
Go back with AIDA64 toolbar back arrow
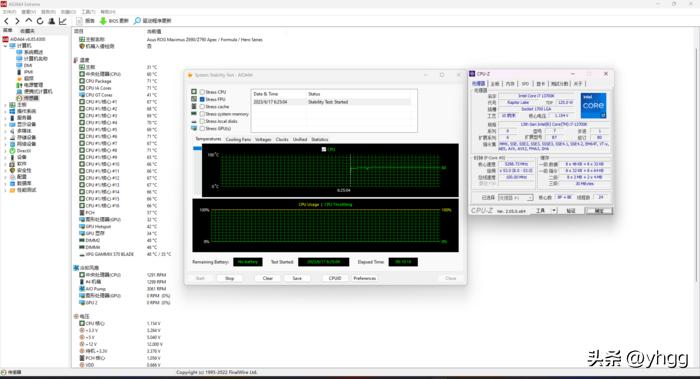tap(6, 21)
